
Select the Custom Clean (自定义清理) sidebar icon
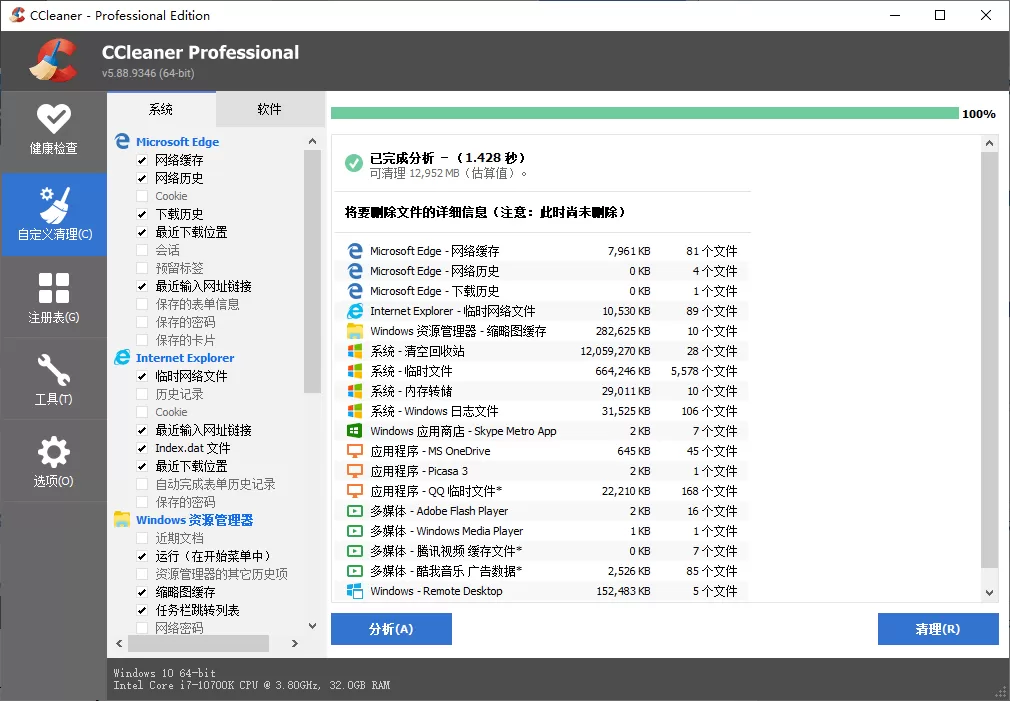(x=55, y=213)
